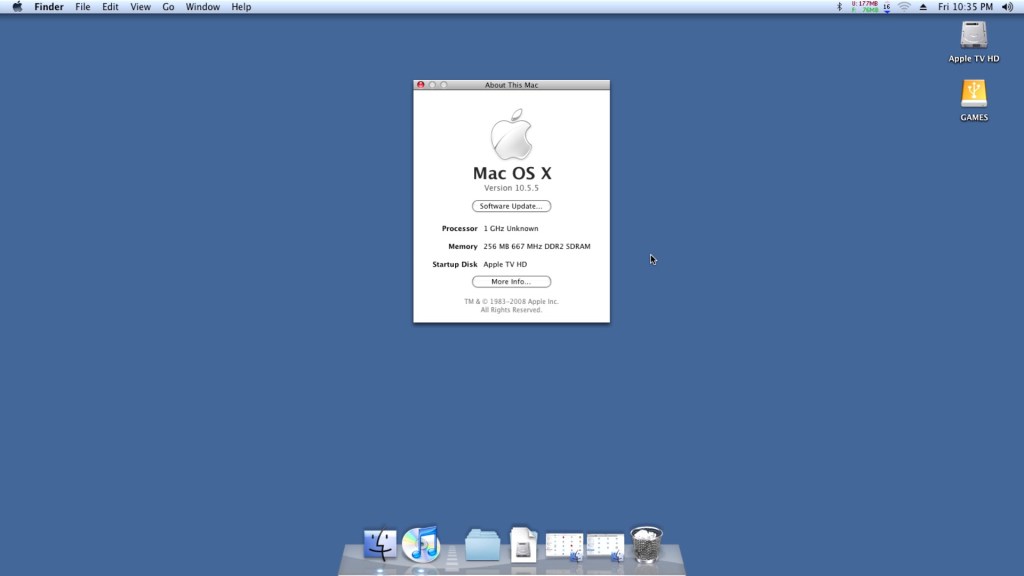This screenshot has height=576, width=1024.
Task: Open the Window menu
Action: (202, 7)
